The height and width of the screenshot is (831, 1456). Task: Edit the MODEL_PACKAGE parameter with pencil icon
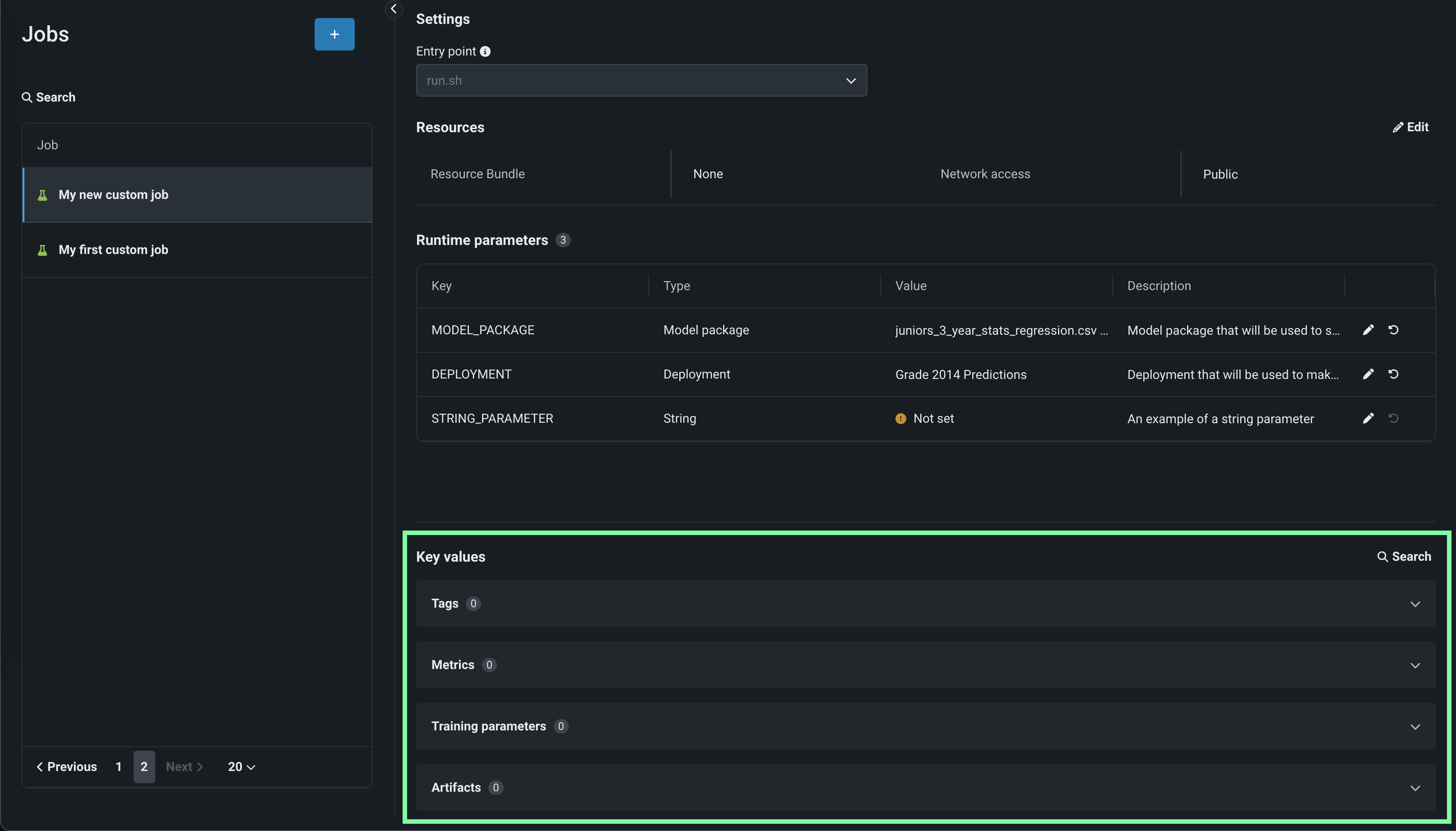pos(1368,330)
